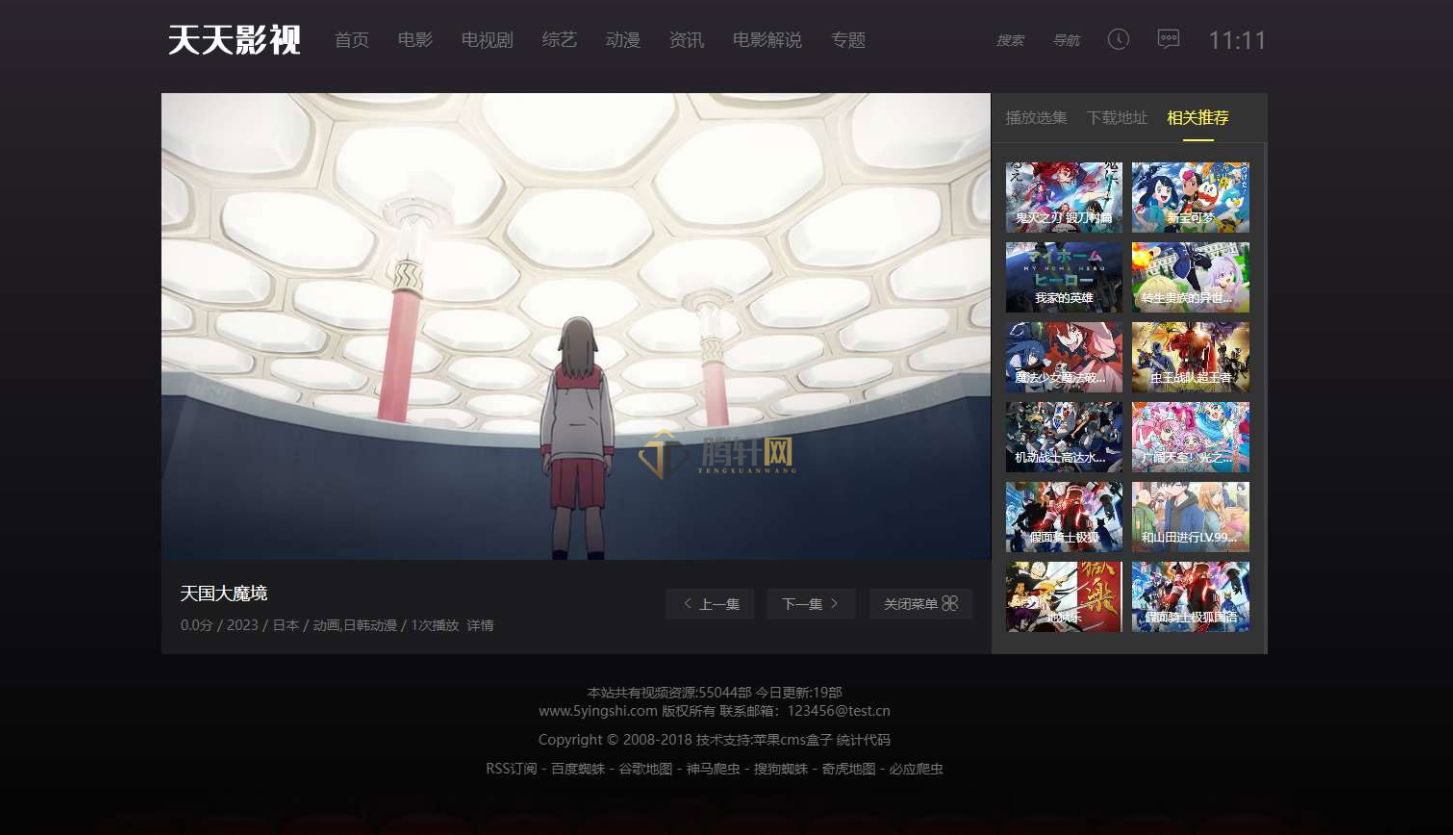Open the 电视剧 menu item
The image size is (1453, 835).
pos(487,40)
